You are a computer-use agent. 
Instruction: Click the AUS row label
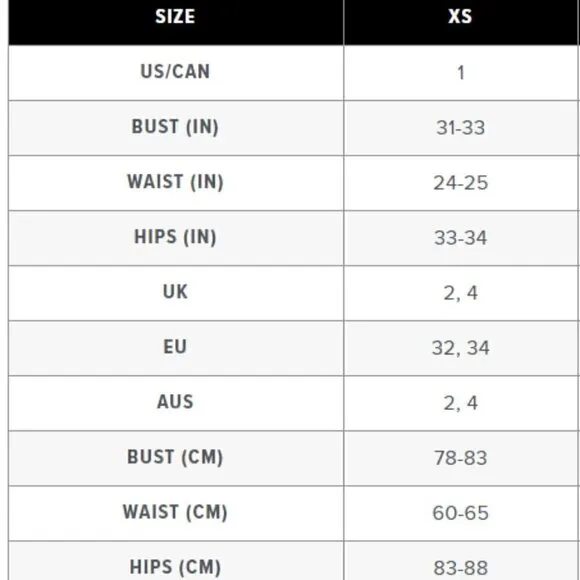175,402
